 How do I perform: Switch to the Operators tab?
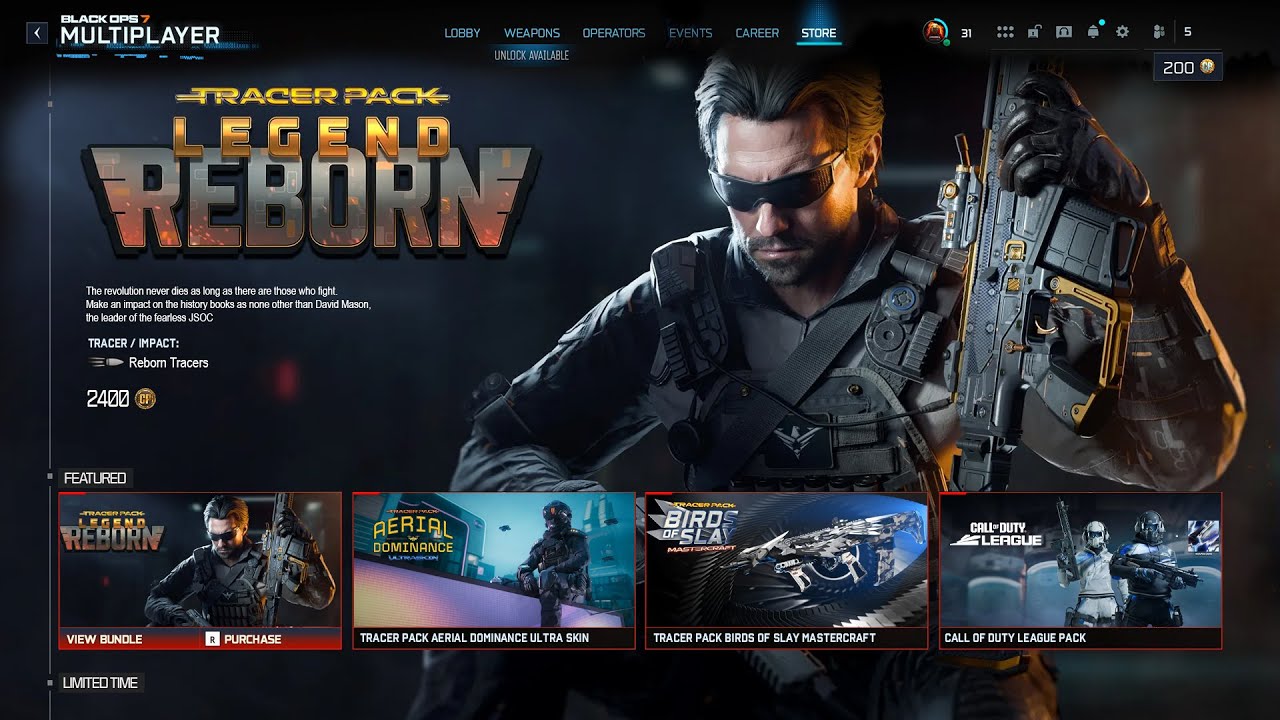[x=614, y=33]
